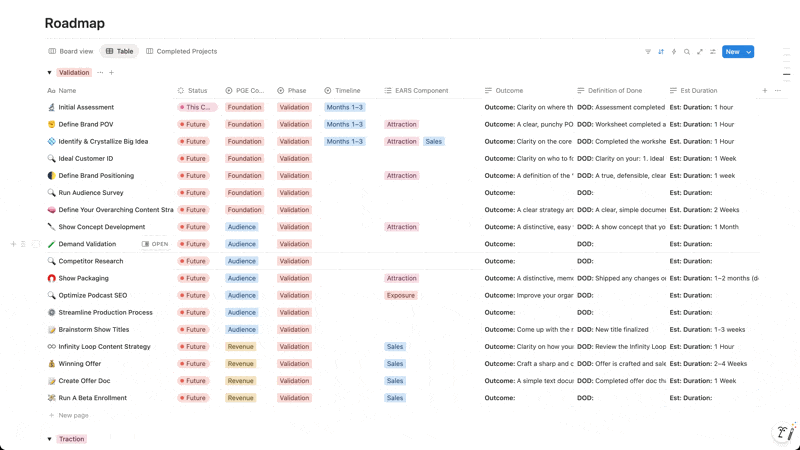Open the Notion AI assistant face icon

[x=784, y=432]
